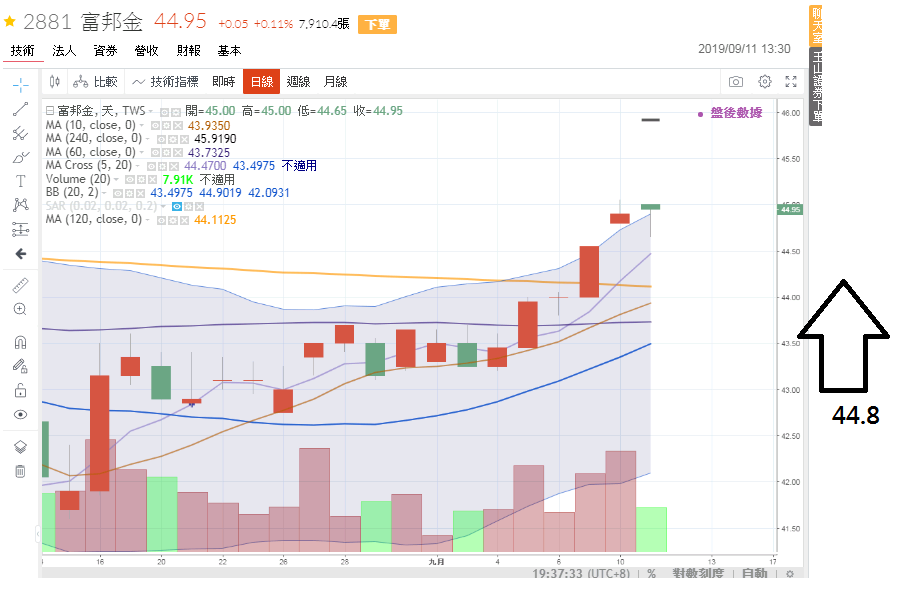Image resolution: width=900 pixels, height=595 pixels.
Task: Collapse the 富邦金 legend box
Action: tap(49, 111)
